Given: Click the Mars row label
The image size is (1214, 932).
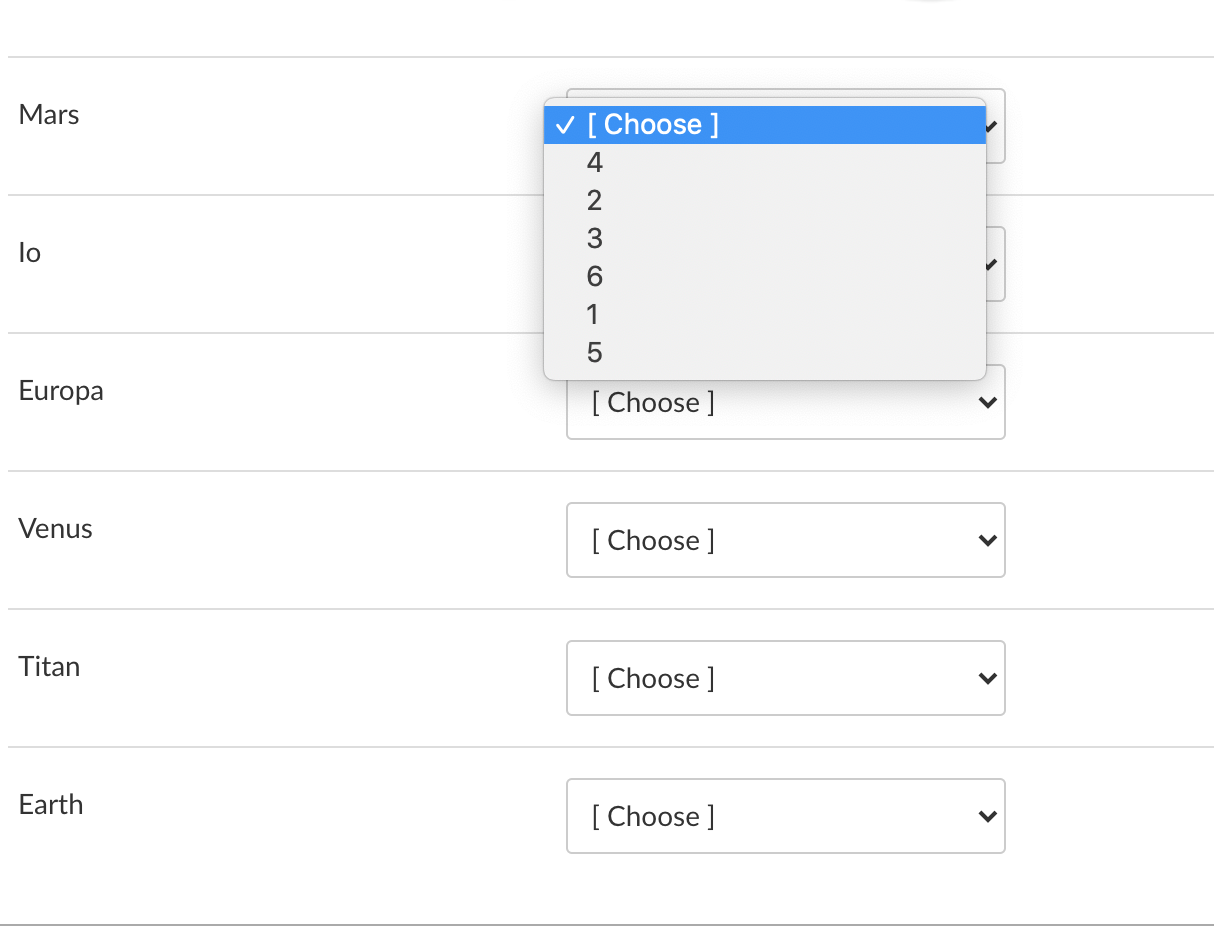Looking at the screenshot, I should click(49, 115).
